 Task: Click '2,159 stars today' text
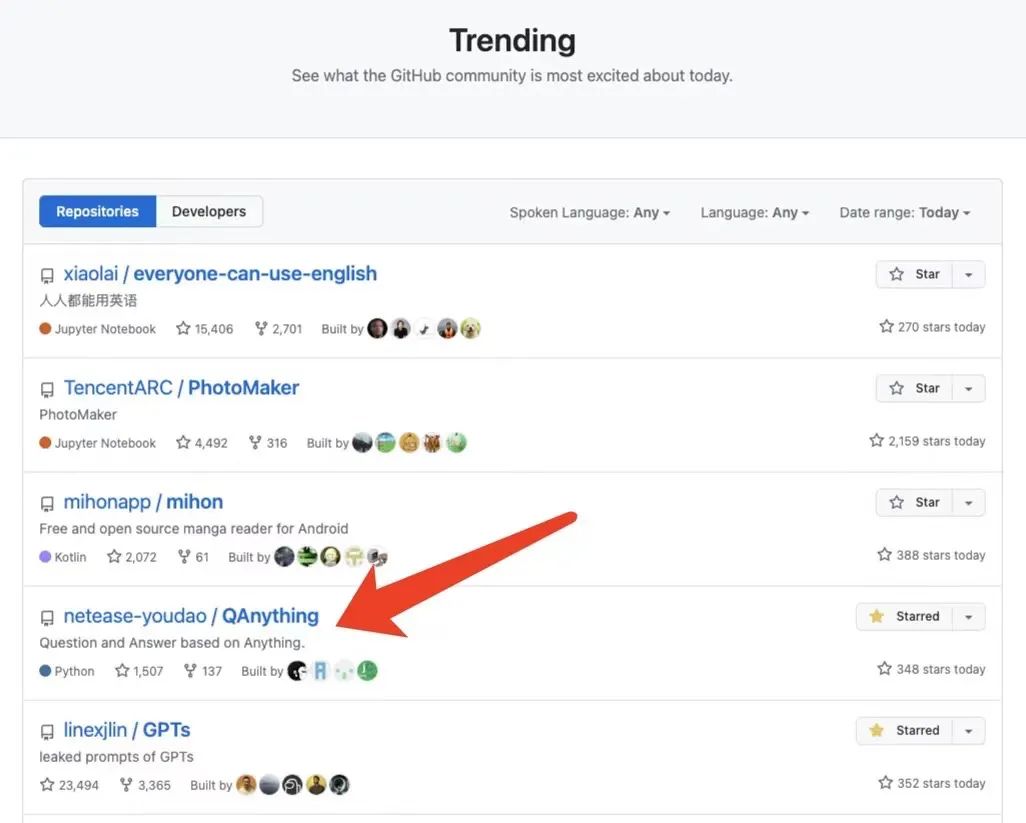tap(936, 441)
